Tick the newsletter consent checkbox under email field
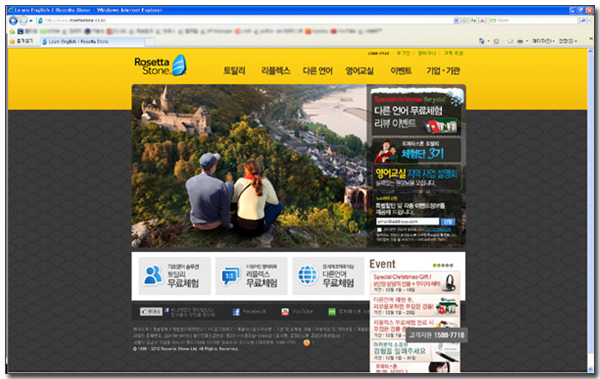Viewport: 600px width, 379px height. point(379,230)
